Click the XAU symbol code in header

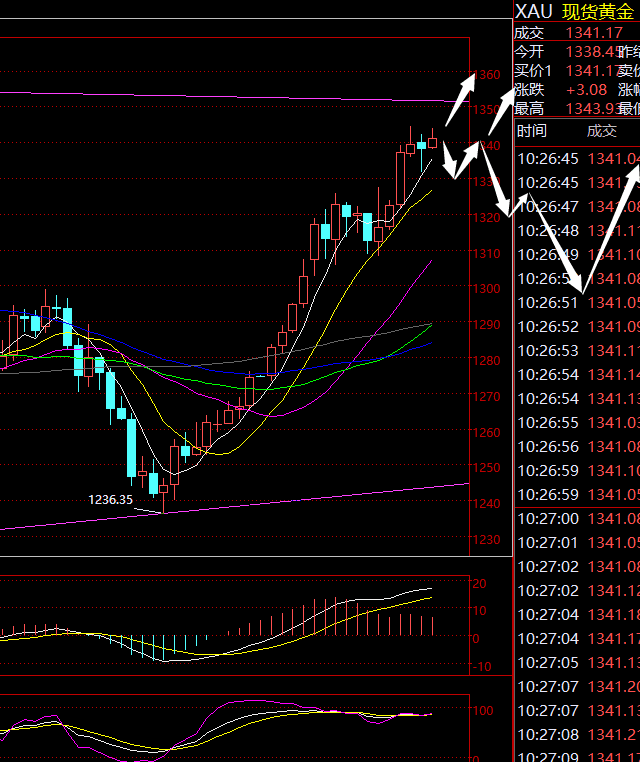click(x=532, y=11)
